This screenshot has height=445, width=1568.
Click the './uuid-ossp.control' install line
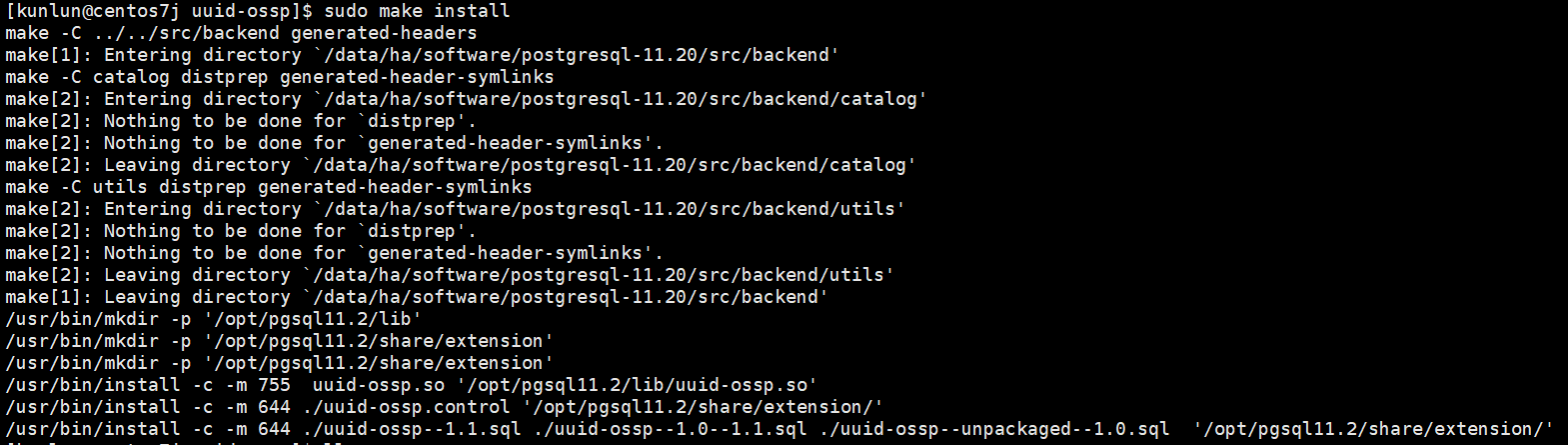[x=444, y=407]
